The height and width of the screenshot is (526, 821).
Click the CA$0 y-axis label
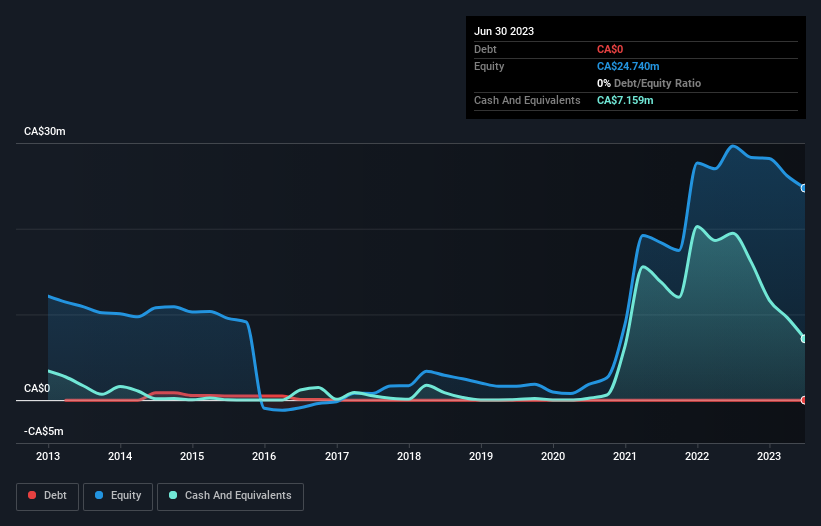pos(37,388)
